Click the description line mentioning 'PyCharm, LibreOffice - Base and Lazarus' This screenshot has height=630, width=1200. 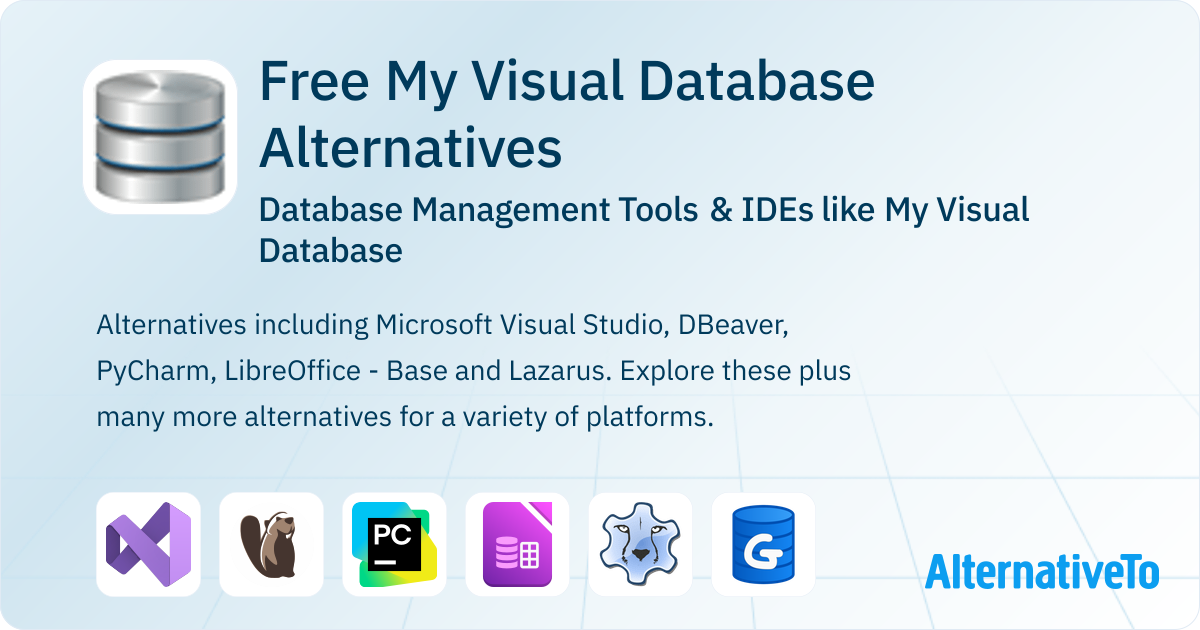[x=474, y=371]
